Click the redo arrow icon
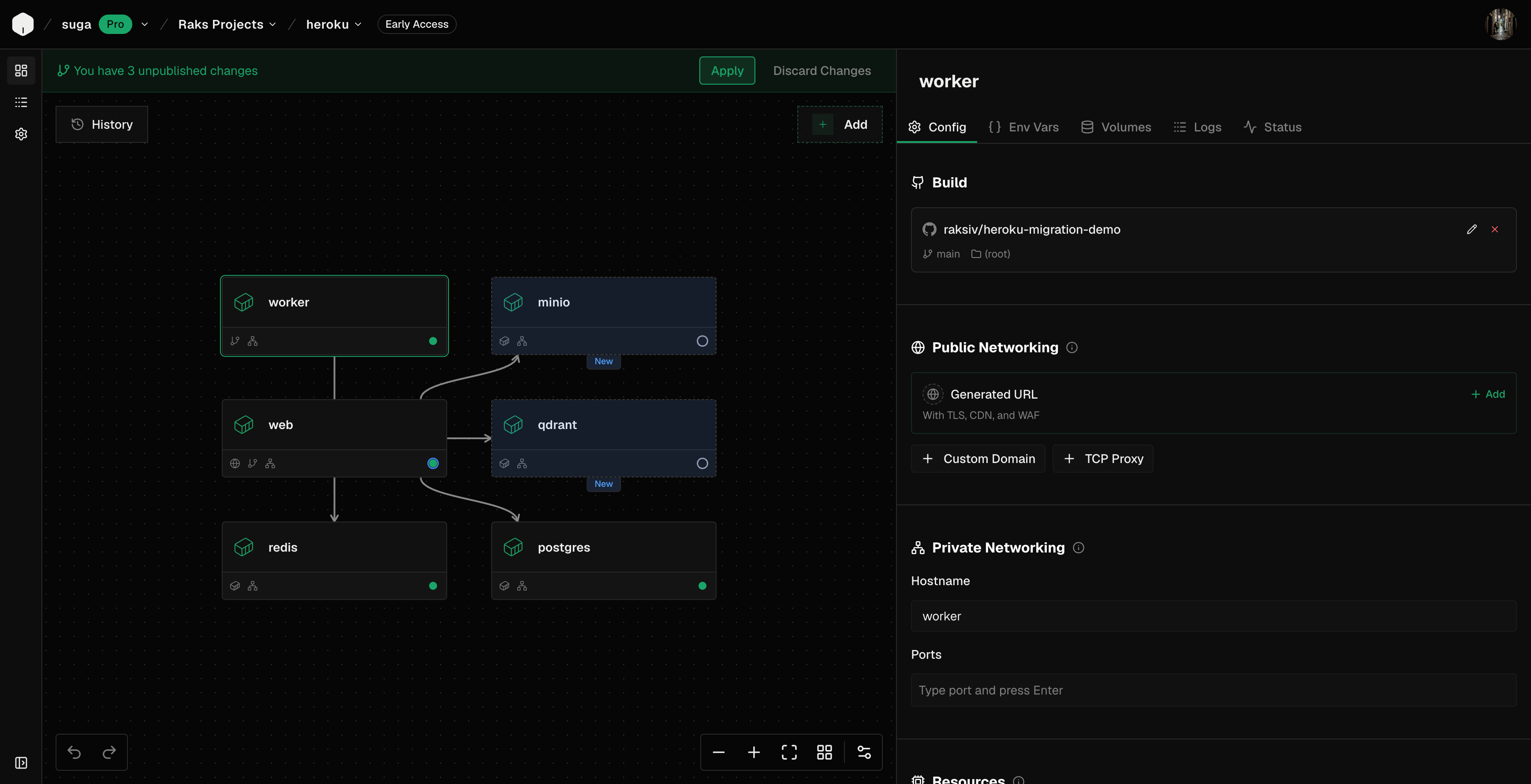This screenshot has width=1531, height=784. coord(109,753)
